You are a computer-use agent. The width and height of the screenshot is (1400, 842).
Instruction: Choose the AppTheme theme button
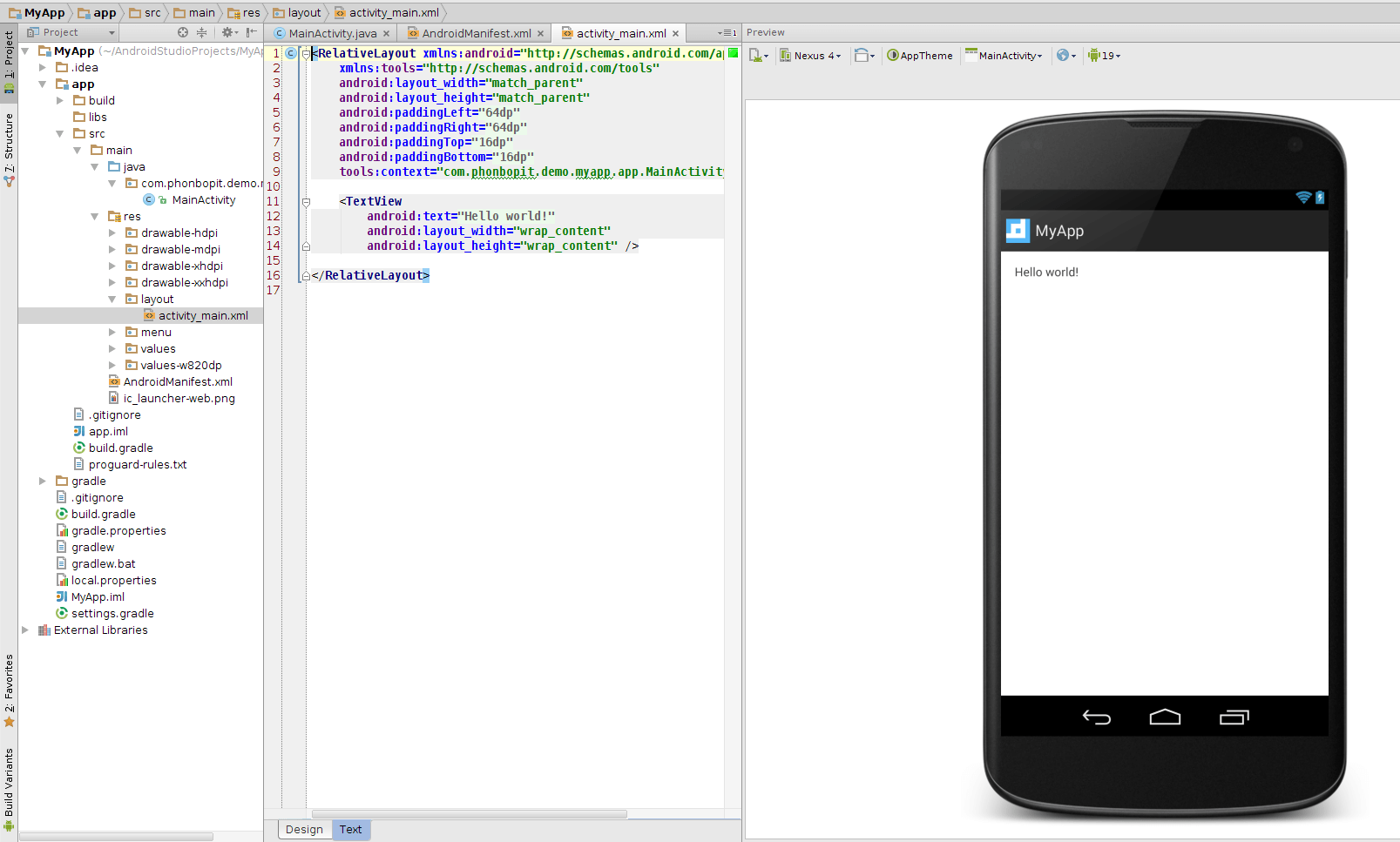coord(920,56)
